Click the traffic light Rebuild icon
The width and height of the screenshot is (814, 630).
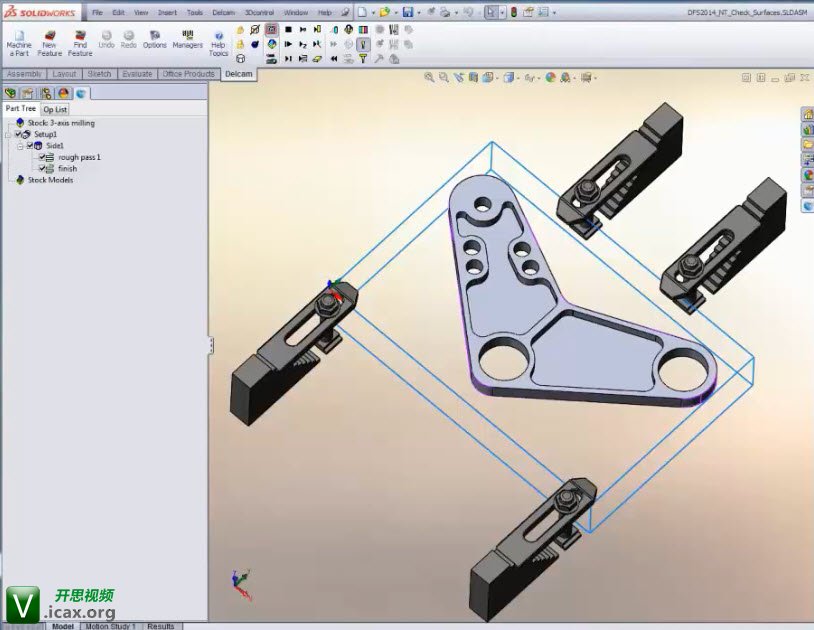pyautogui.click(x=513, y=12)
